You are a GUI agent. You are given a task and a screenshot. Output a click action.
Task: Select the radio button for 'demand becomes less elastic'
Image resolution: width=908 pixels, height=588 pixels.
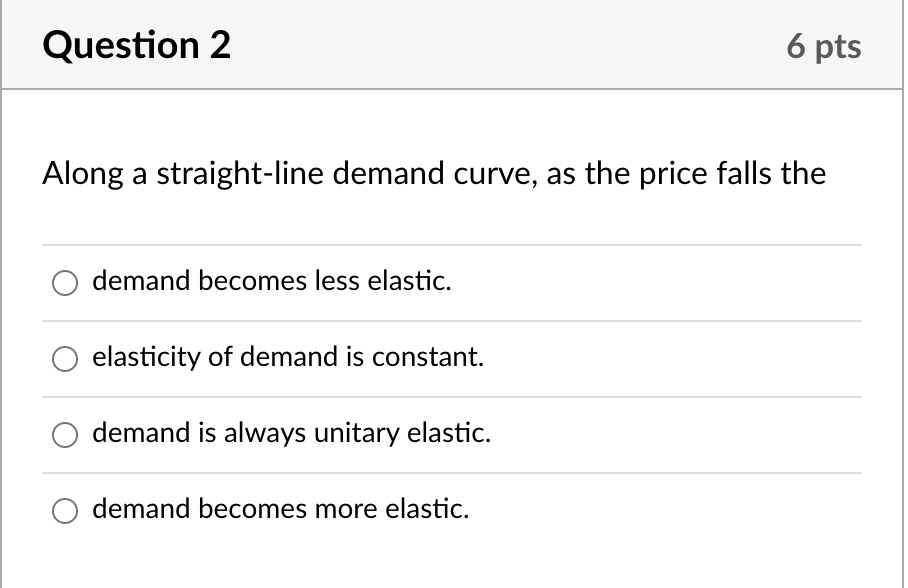point(64,283)
